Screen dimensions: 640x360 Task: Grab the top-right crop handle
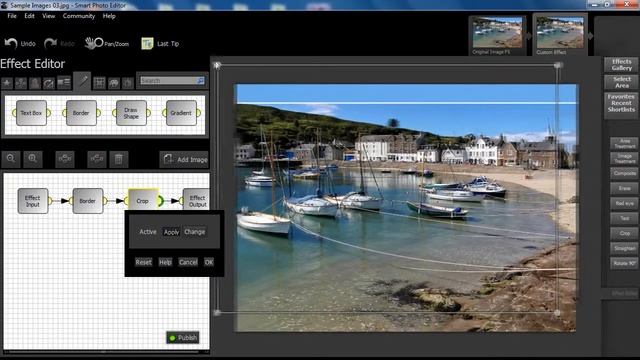tap(558, 65)
